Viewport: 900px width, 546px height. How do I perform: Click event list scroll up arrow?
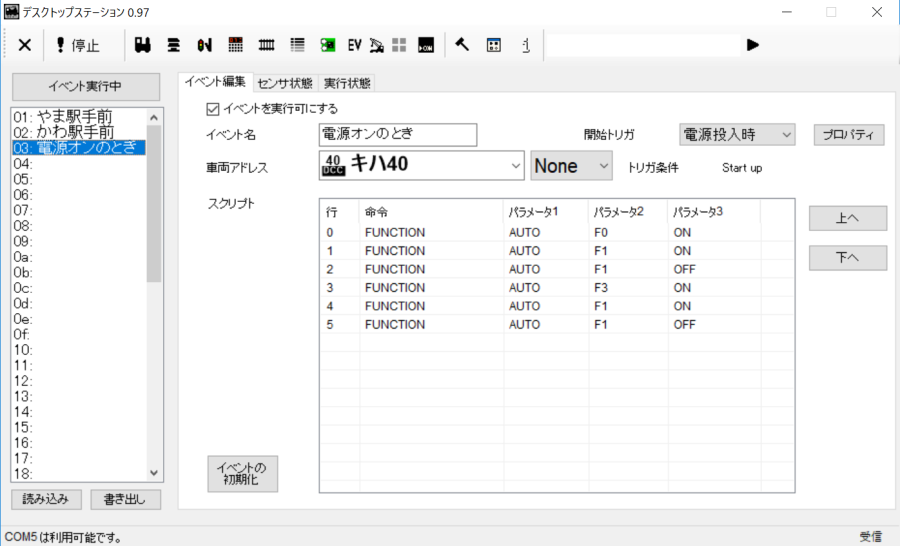154,117
